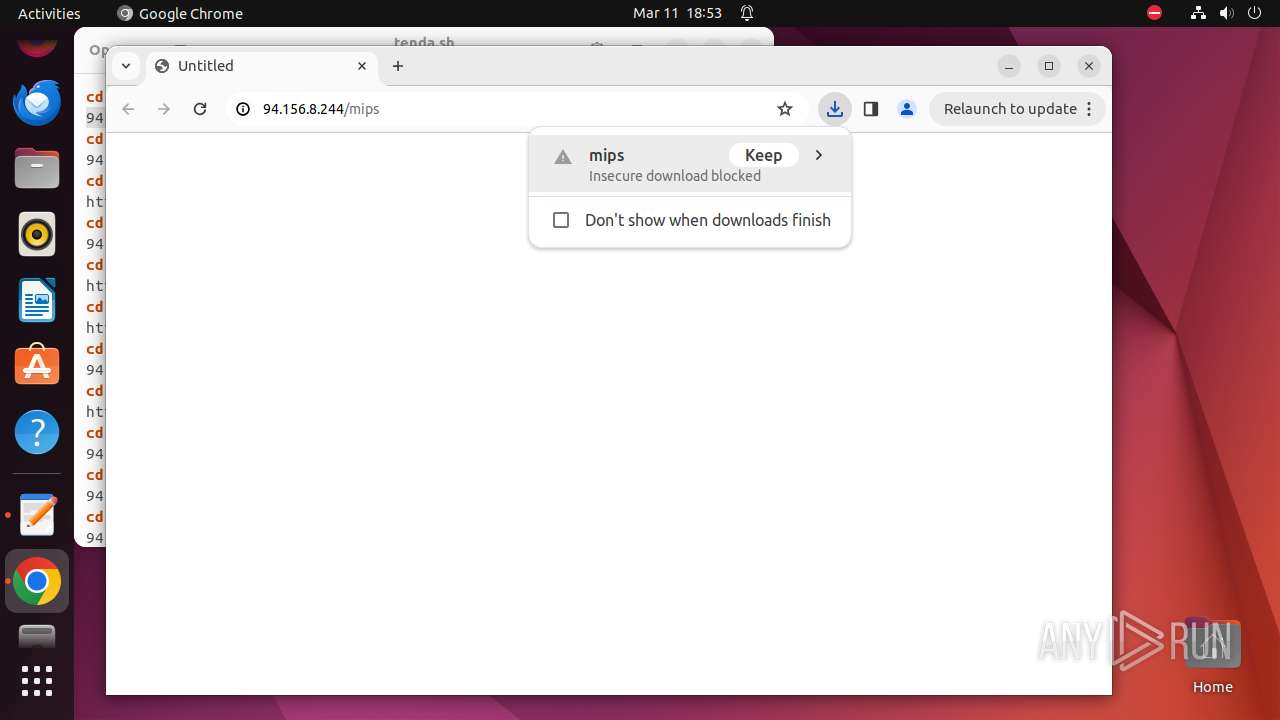Viewport: 1280px width, 720px height.
Task: Go forward to next page
Action: click(164, 109)
